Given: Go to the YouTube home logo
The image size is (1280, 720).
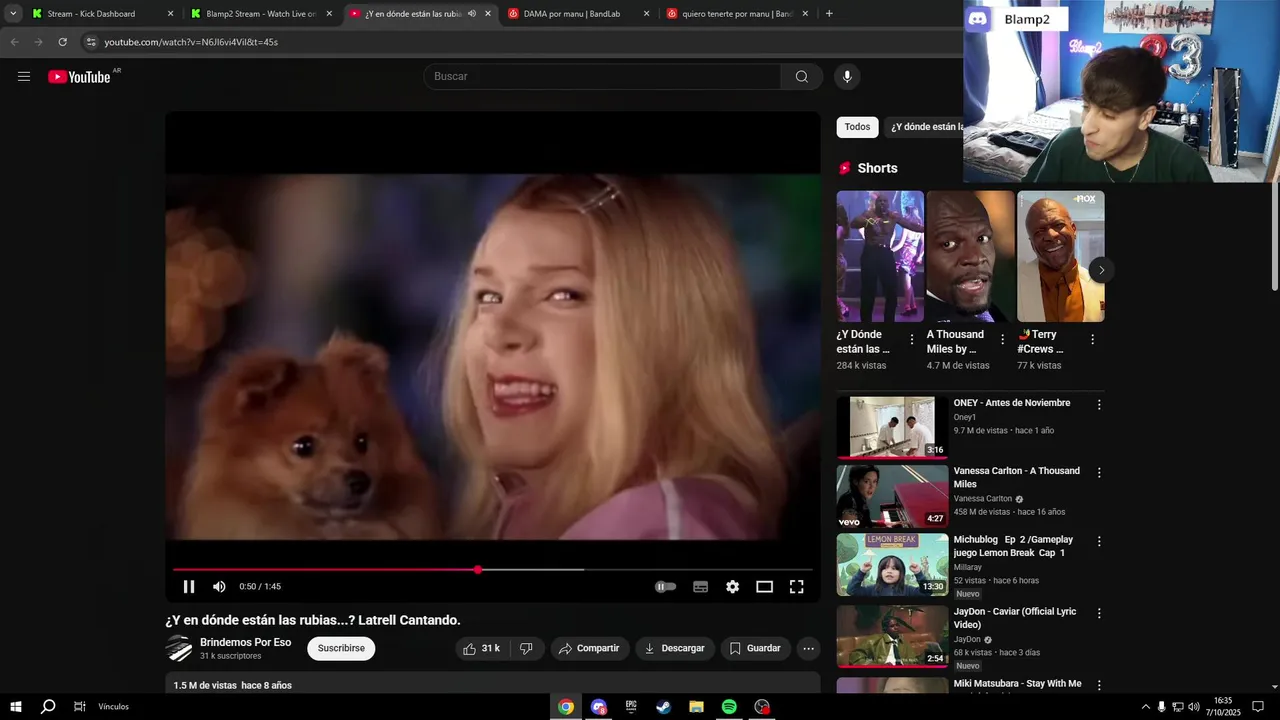Looking at the screenshot, I should (x=79, y=77).
